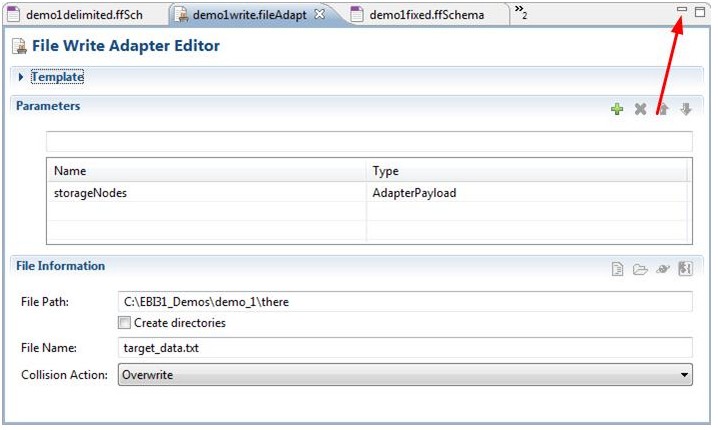Image resolution: width=718 pixels, height=430 pixels.
Task: Click the link icon in File Information
Action: [663, 269]
